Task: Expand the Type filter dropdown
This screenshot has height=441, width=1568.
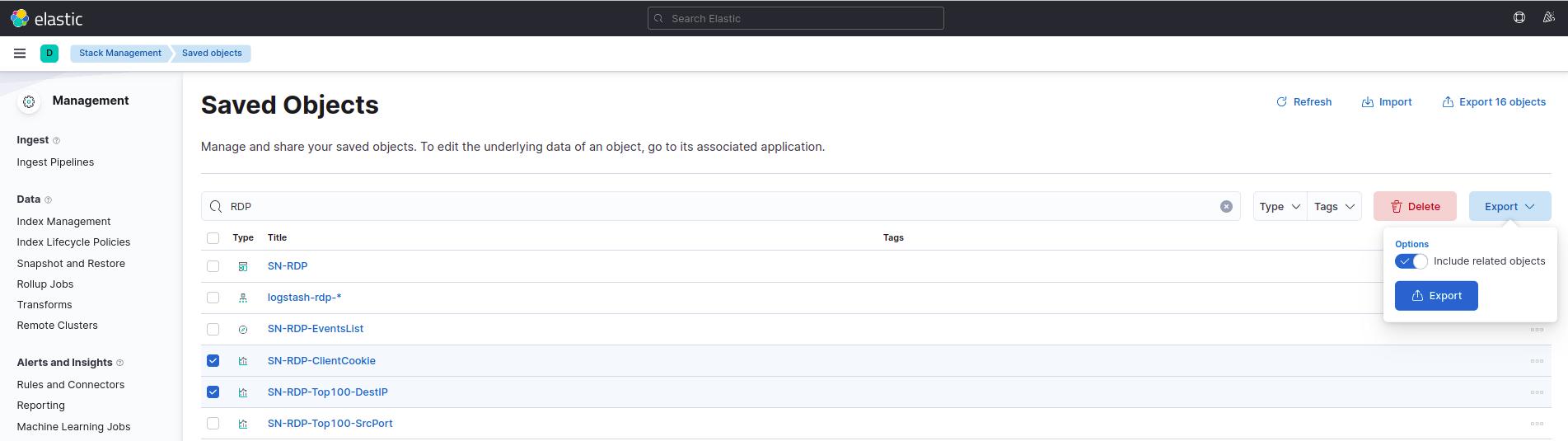Action: (1280, 207)
